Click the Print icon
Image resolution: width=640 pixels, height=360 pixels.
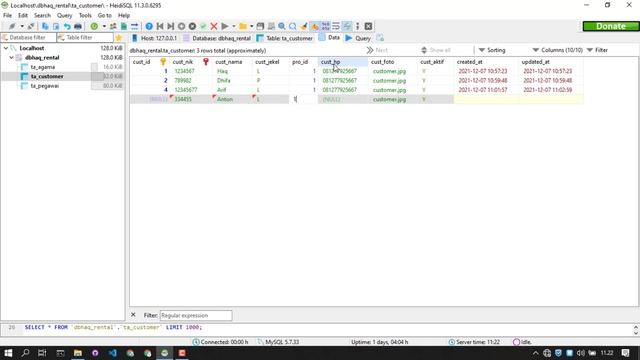[78, 26]
